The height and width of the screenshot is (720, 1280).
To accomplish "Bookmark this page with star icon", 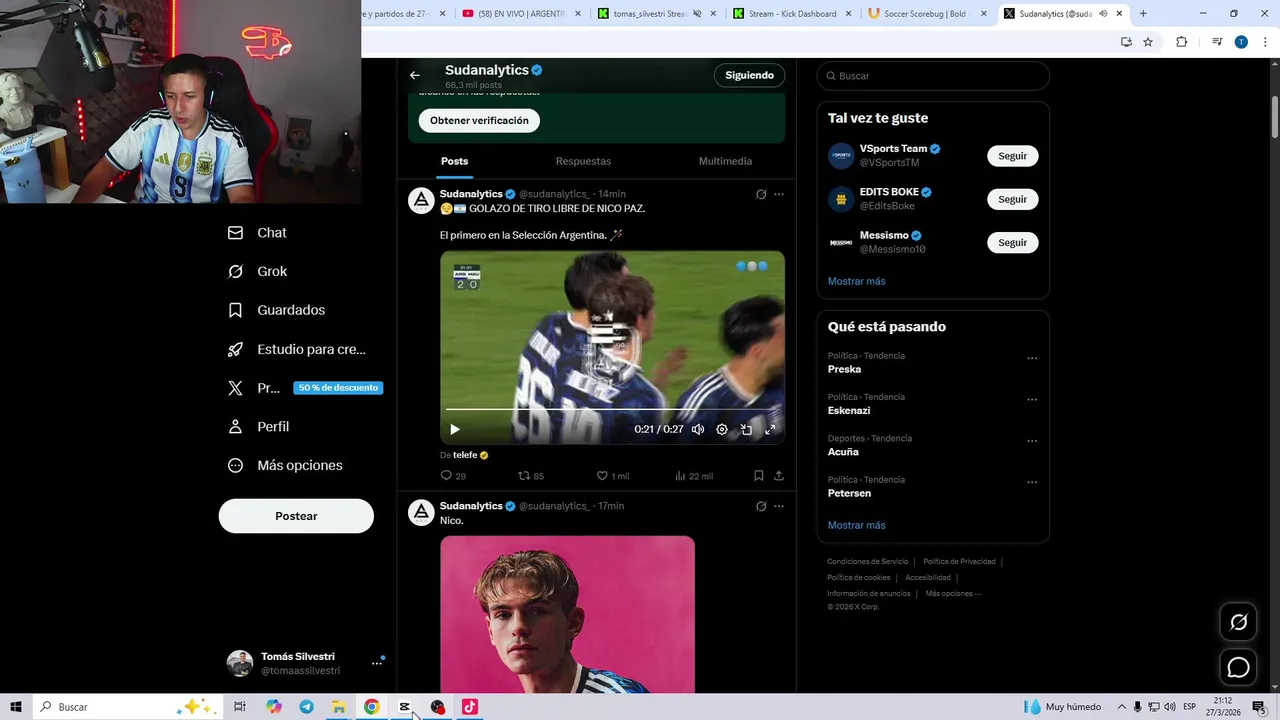I will (1148, 42).
